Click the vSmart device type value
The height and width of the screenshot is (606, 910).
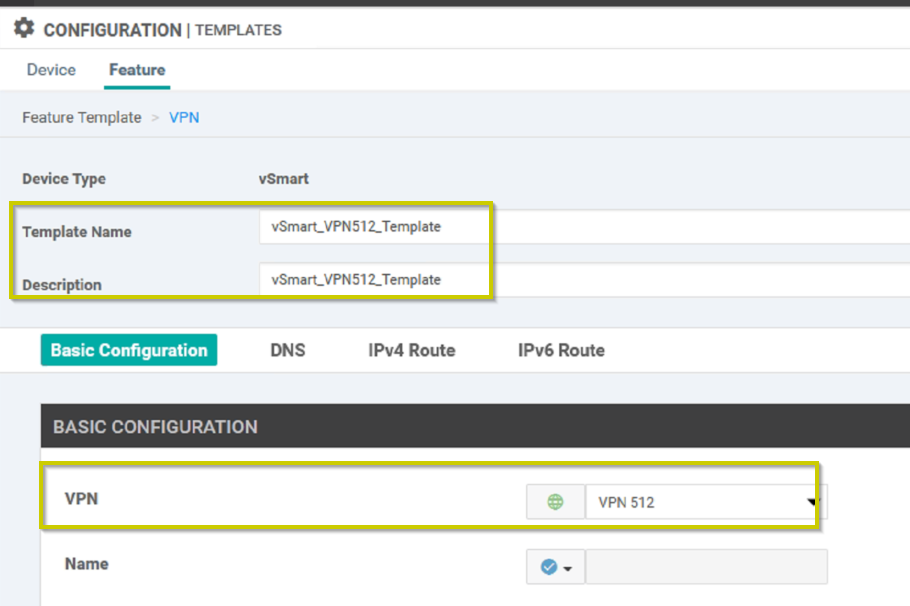284,179
